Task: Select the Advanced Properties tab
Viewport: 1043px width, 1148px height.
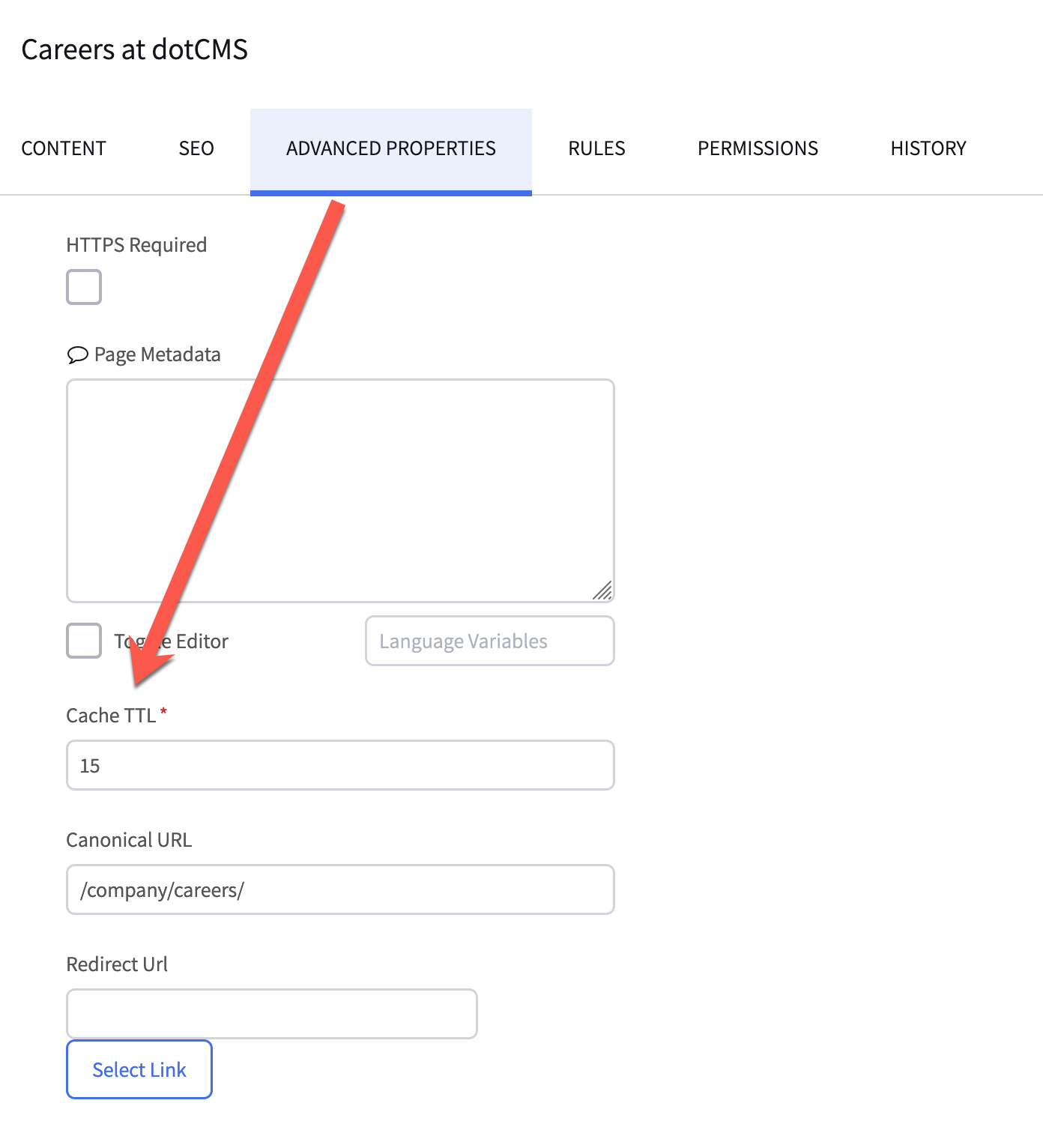Action: tap(390, 148)
